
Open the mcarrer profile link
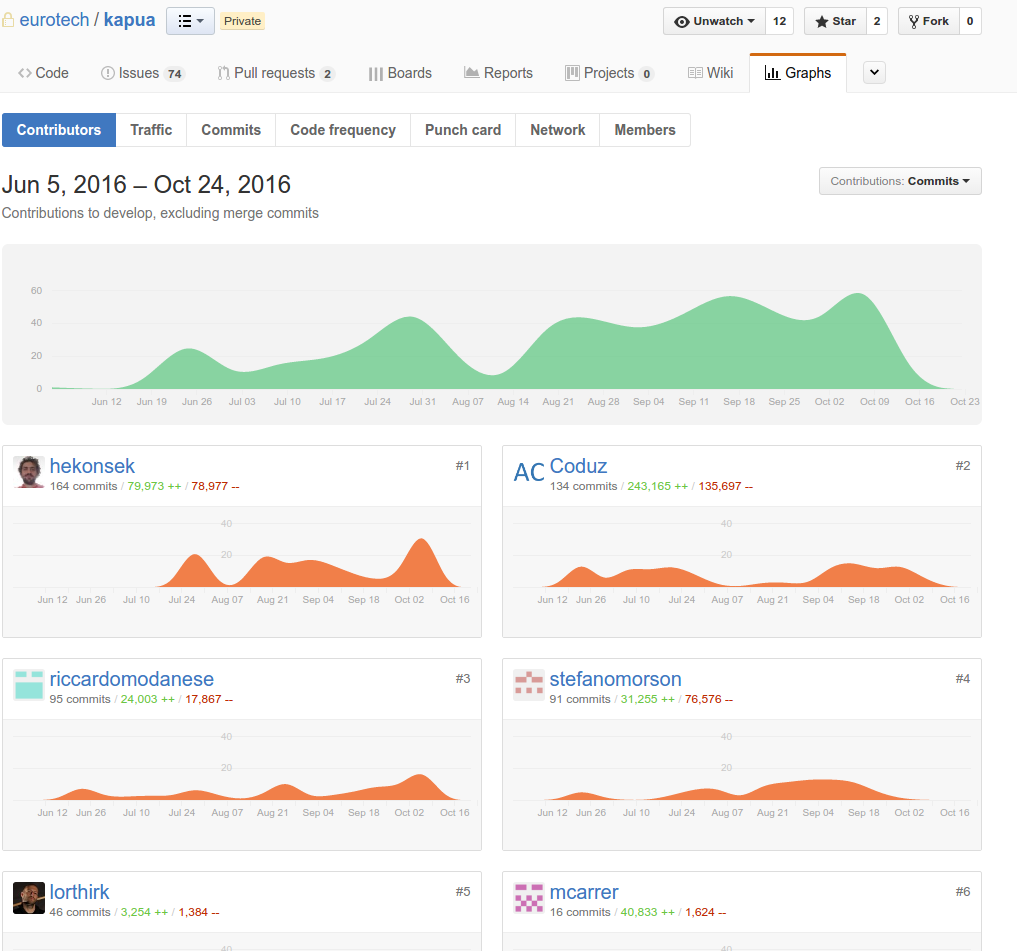(584, 892)
